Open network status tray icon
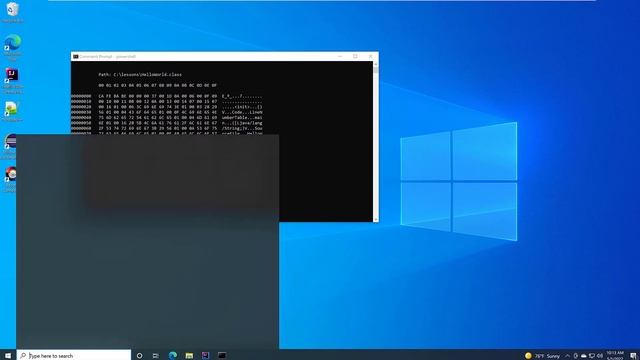Viewport: 640px width, 360px height. [x=592, y=356]
